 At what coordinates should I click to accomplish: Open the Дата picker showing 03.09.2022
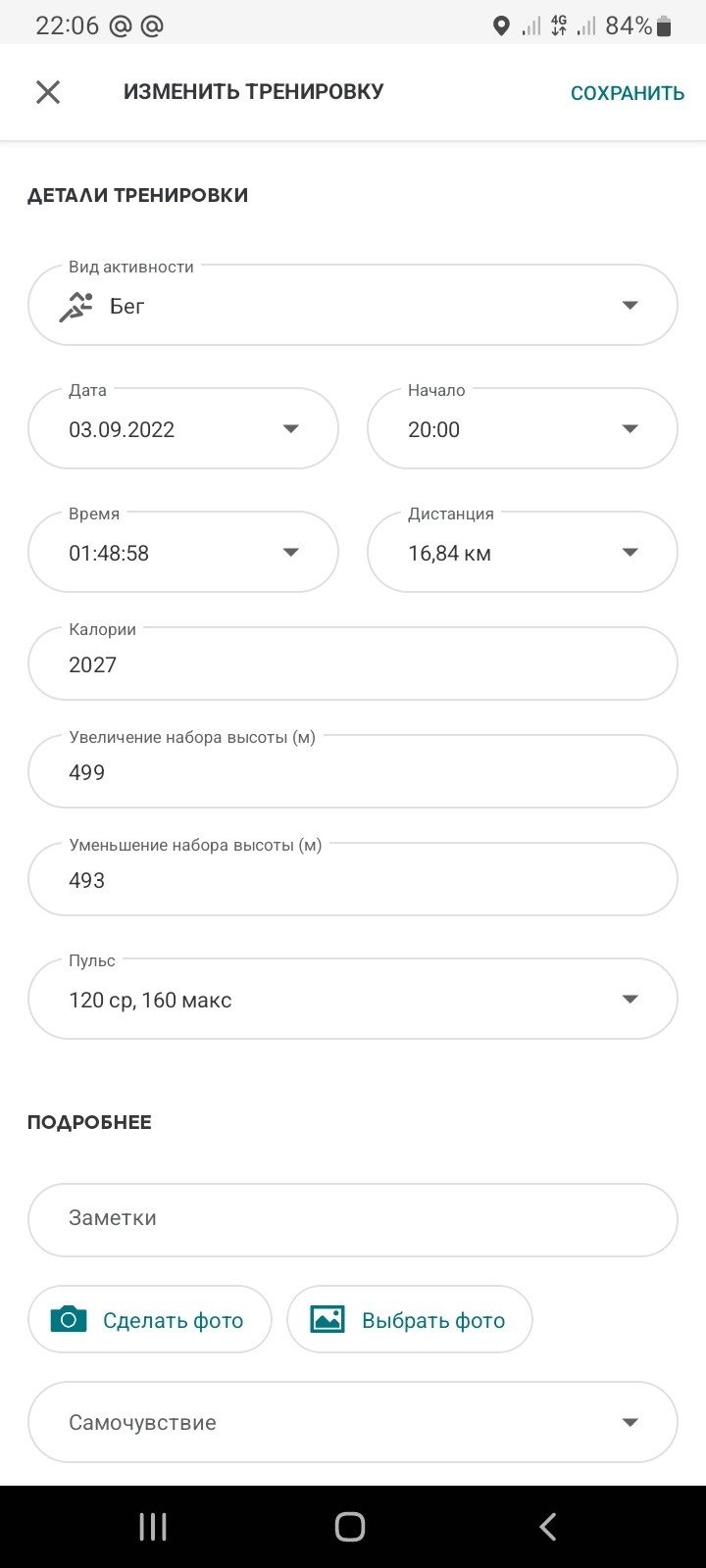pyautogui.click(x=183, y=429)
